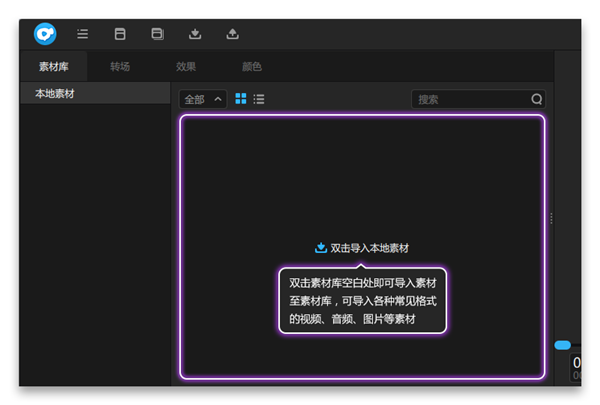Go to the 颜色 tab
600x405 pixels.
click(252, 67)
